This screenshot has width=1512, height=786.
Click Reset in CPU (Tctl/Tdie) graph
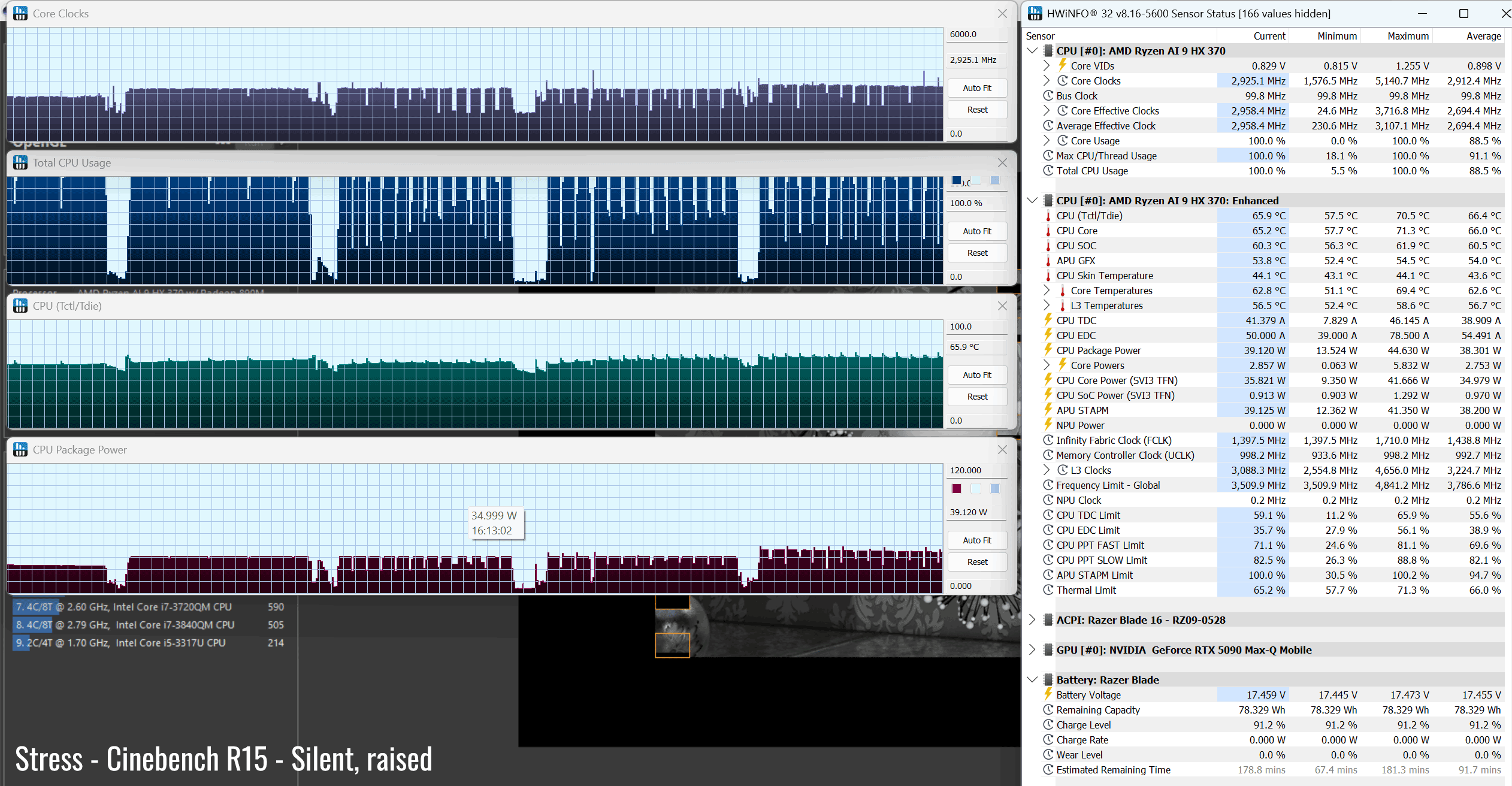pos(977,397)
